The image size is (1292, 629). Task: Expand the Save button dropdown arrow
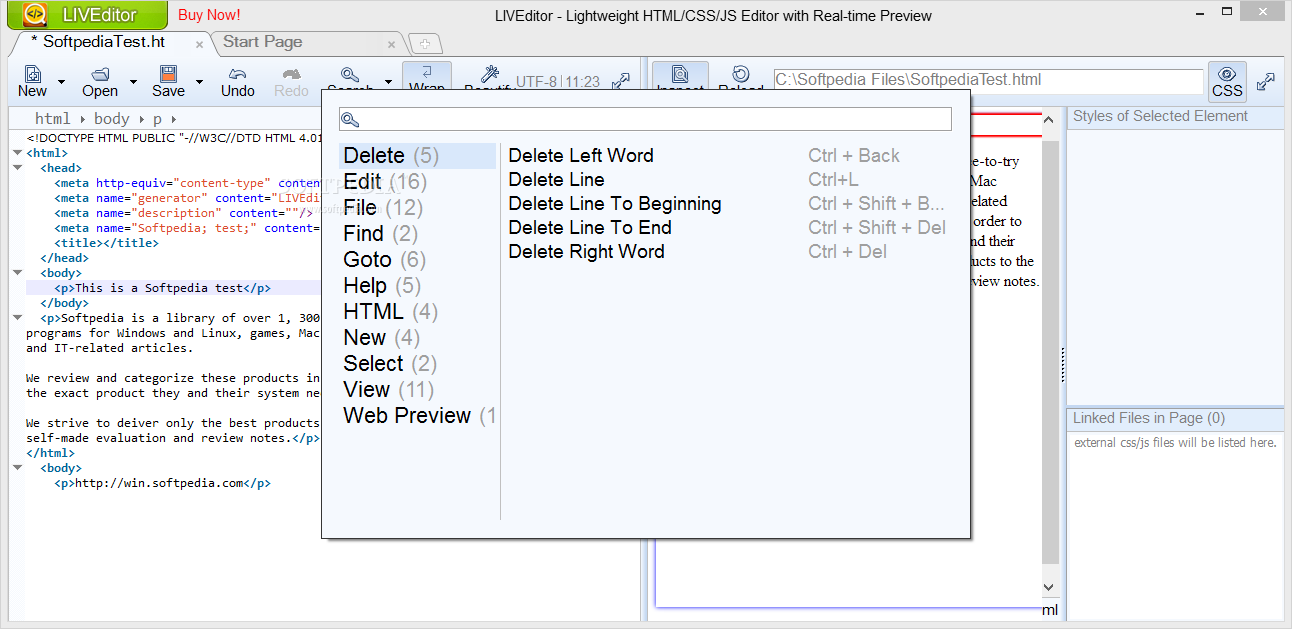point(199,82)
